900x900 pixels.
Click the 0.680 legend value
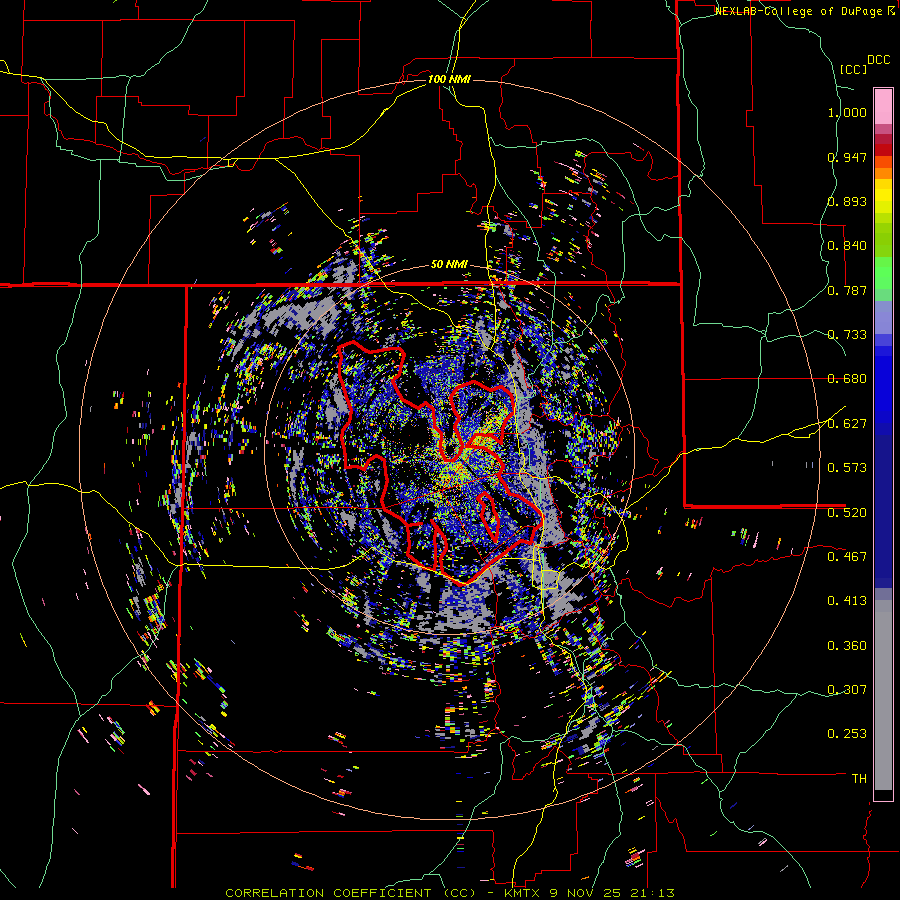click(x=847, y=379)
